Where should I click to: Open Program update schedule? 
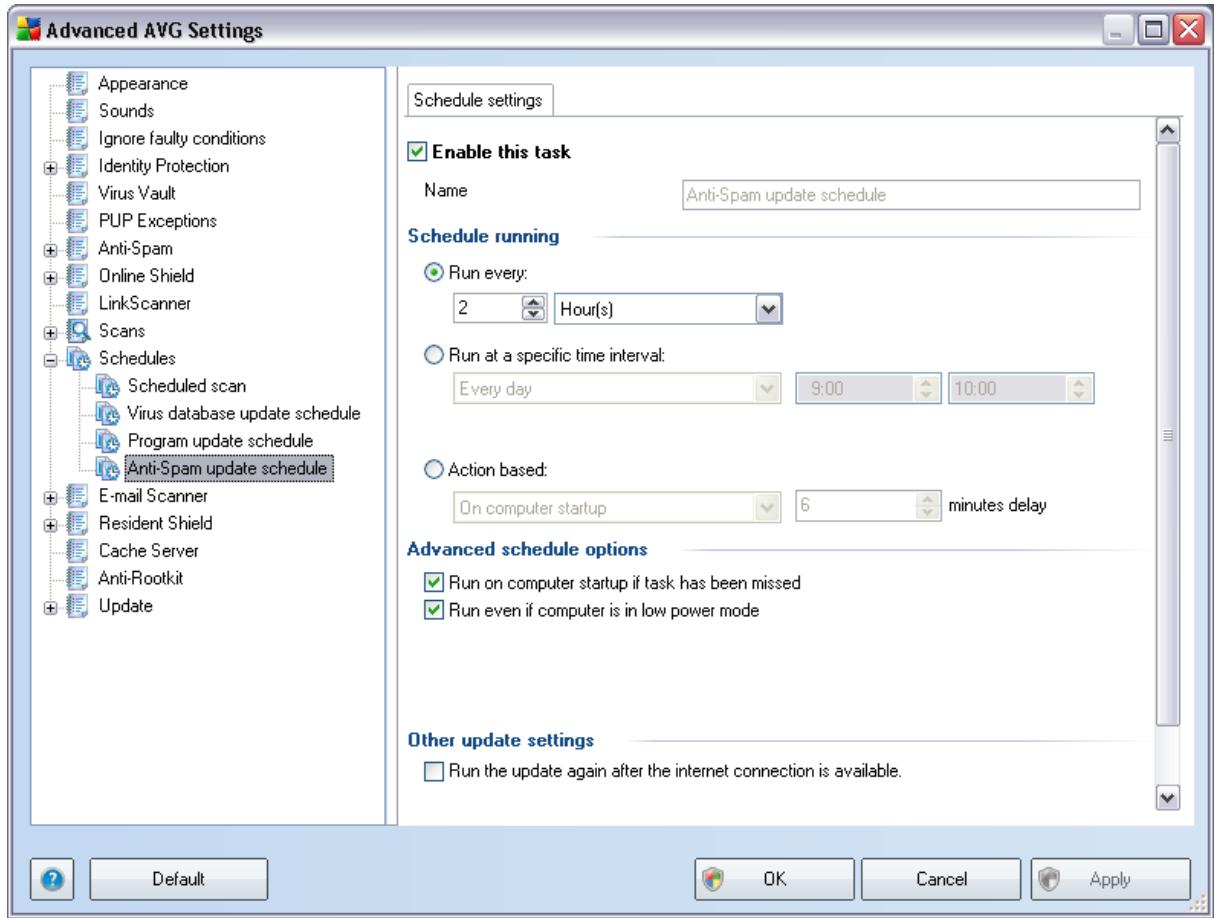point(219,439)
